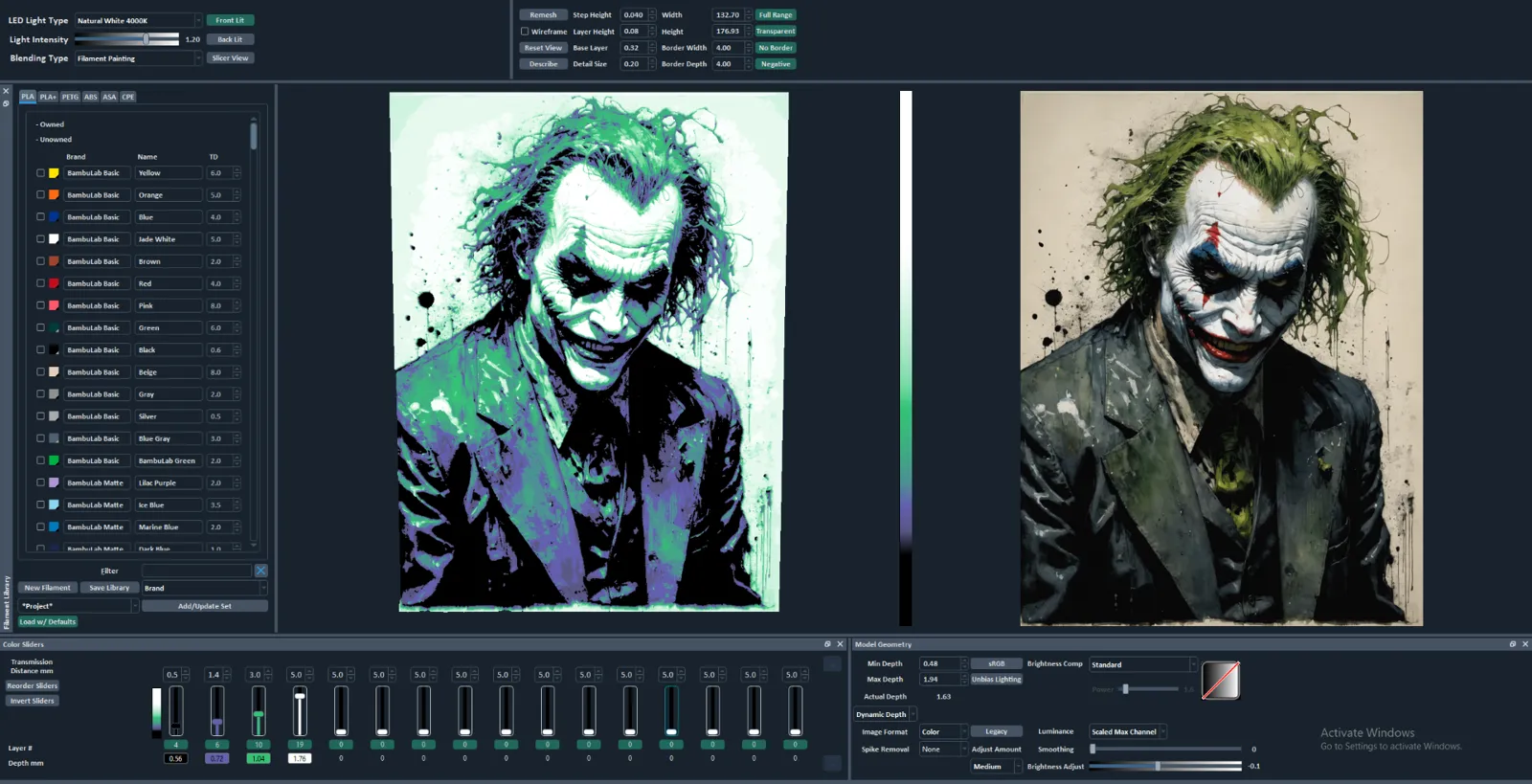Click the Load w/ Defaults button
Image resolution: width=1532 pixels, height=784 pixels.
point(48,621)
